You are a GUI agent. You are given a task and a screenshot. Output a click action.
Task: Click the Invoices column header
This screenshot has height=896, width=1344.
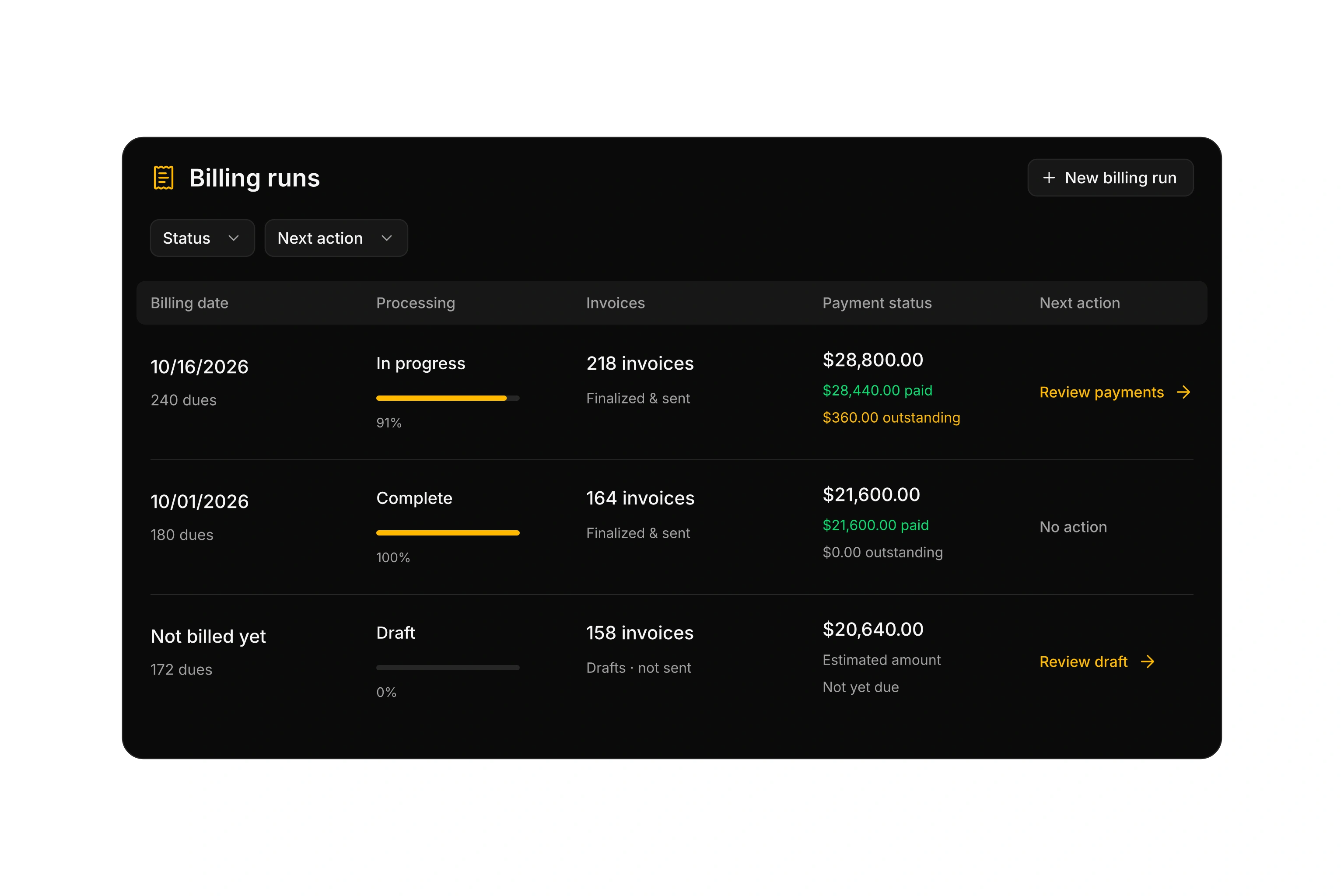(616, 303)
